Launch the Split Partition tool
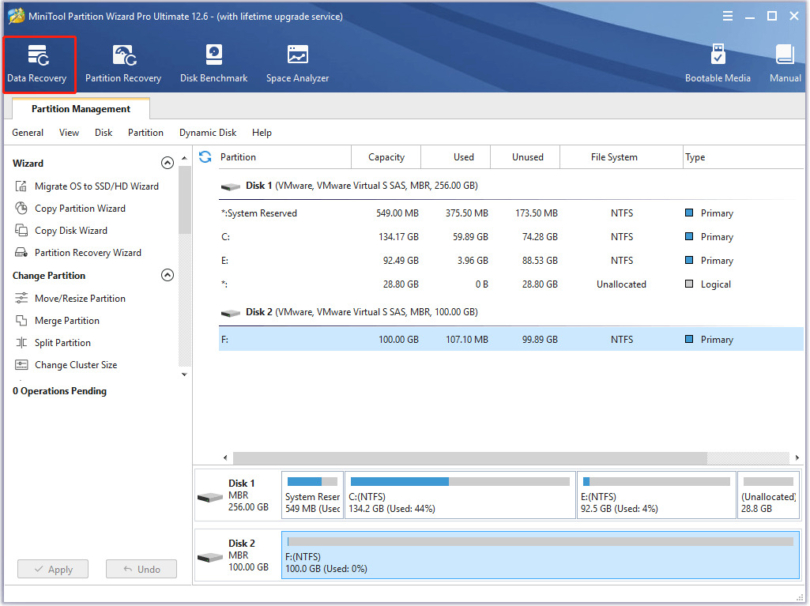 click(x=64, y=343)
